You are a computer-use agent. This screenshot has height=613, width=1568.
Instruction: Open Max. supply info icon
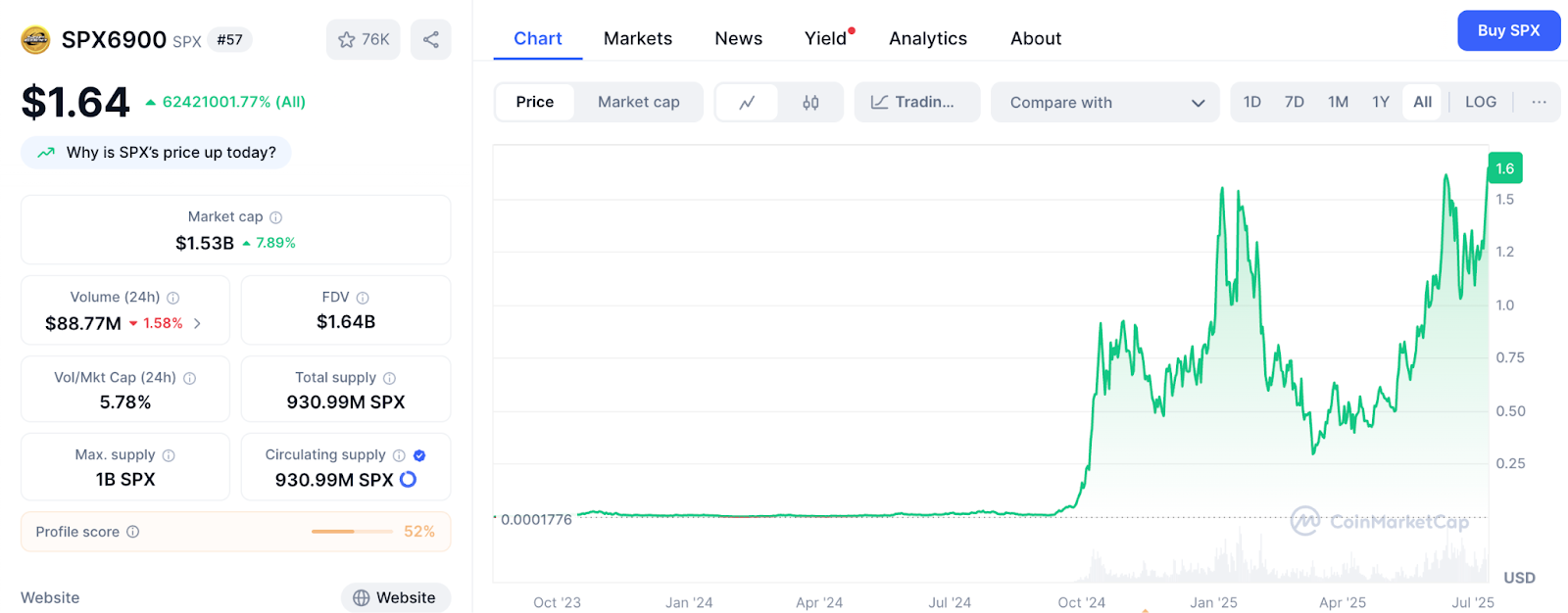click(169, 455)
